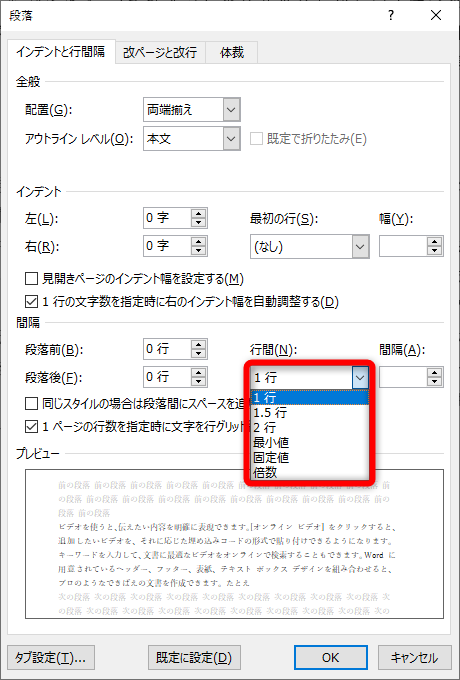Switch to the 体裁 tab
The height and width of the screenshot is (680, 460).
tap(232, 52)
